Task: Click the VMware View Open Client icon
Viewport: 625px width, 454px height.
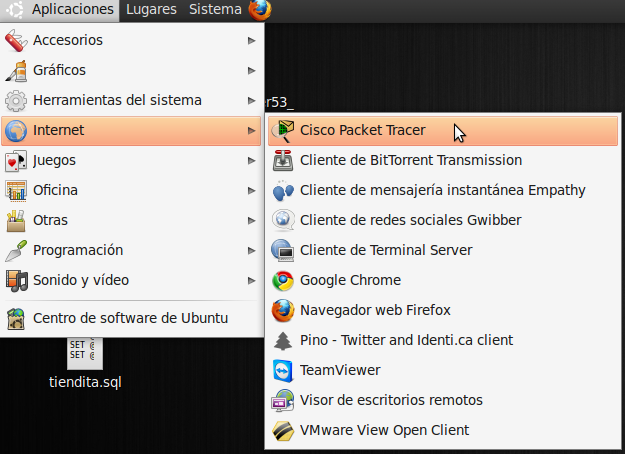Action: point(283,431)
